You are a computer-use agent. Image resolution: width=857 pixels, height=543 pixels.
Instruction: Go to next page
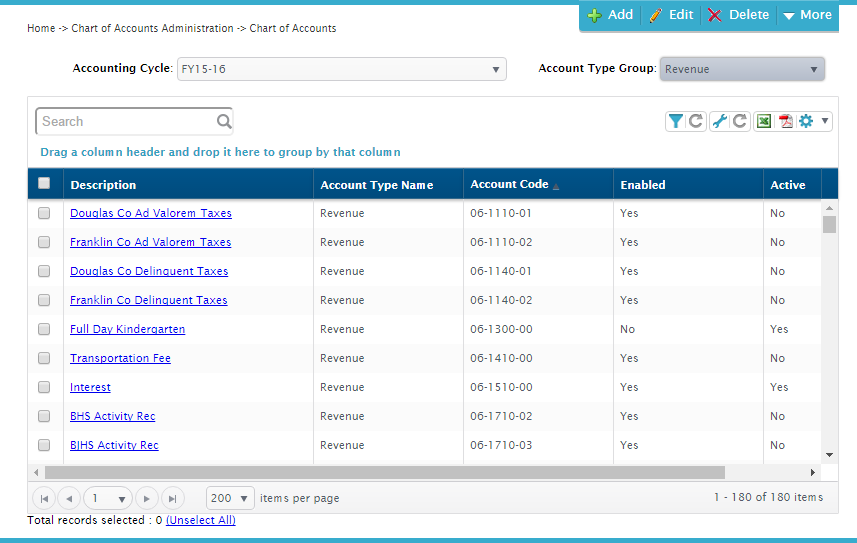(146, 498)
